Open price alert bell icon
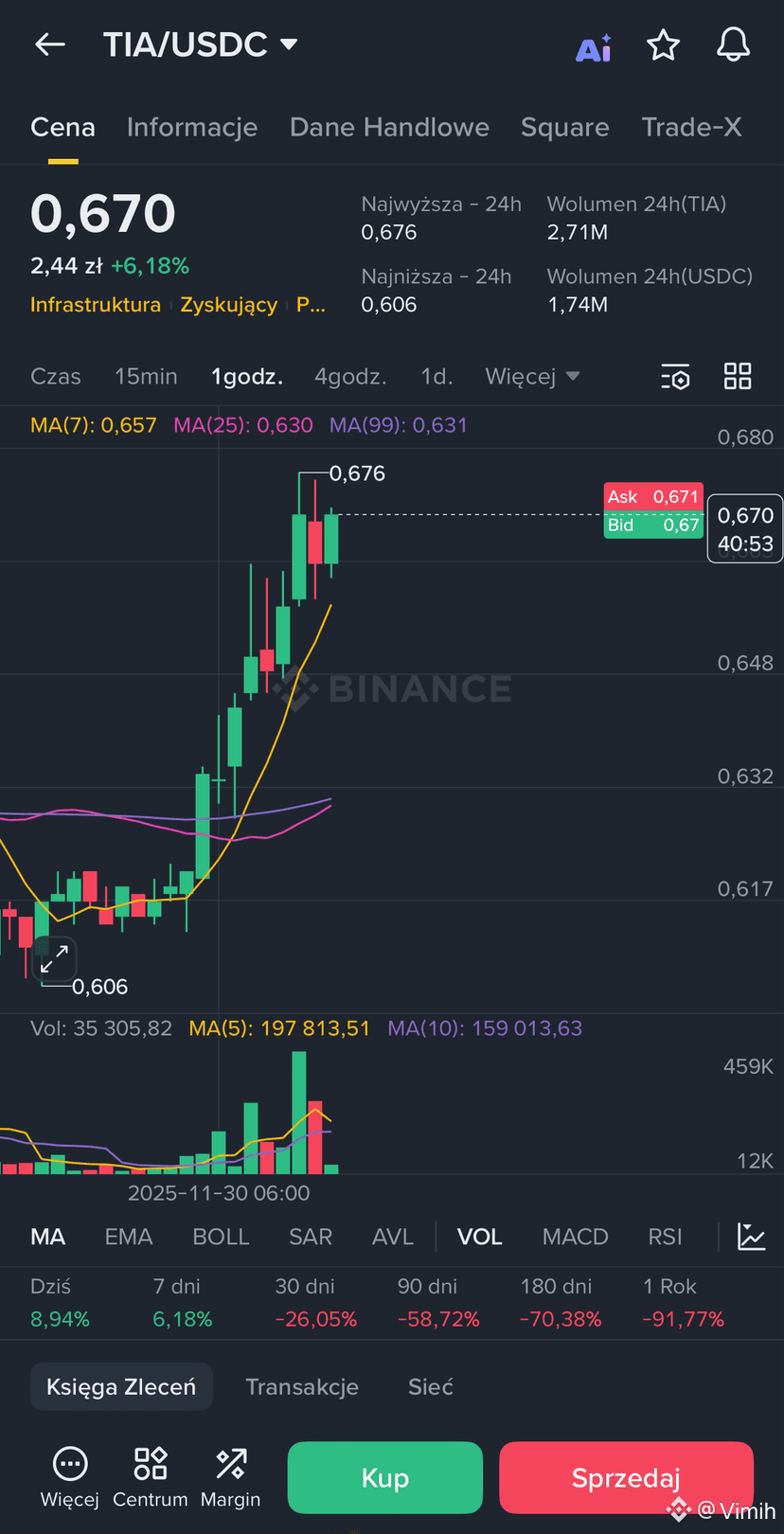The height and width of the screenshot is (1534, 784). pyautogui.click(x=733, y=45)
